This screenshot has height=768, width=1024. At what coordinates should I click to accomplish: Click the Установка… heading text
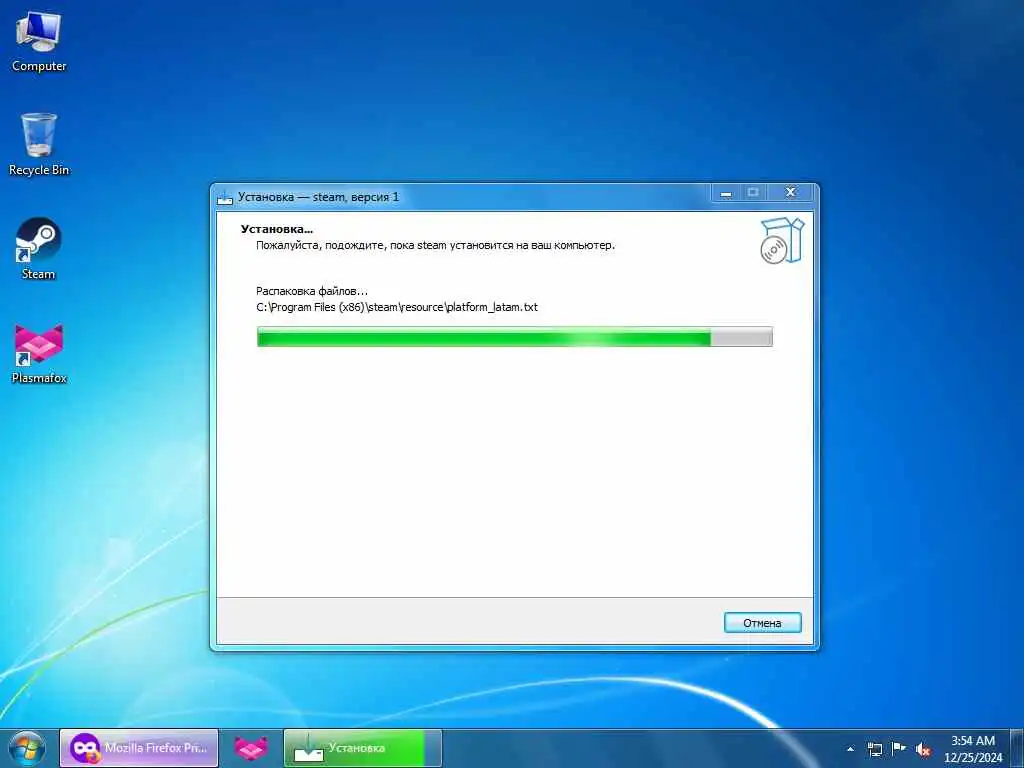click(277, 229)
